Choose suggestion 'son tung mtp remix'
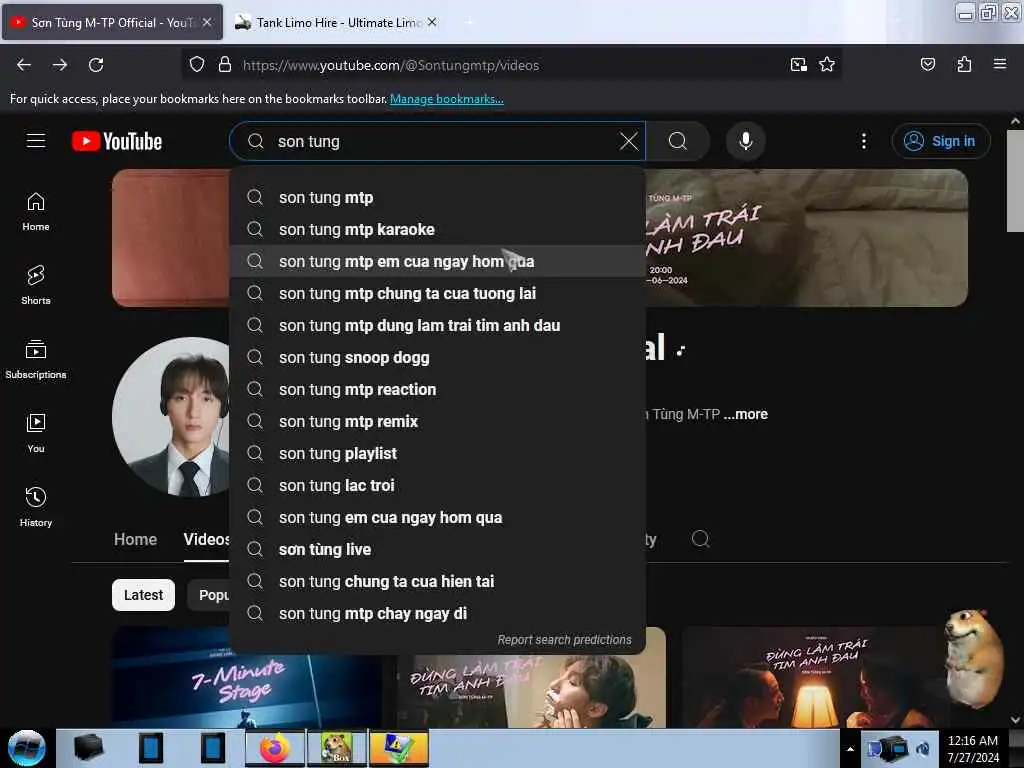 438,421
